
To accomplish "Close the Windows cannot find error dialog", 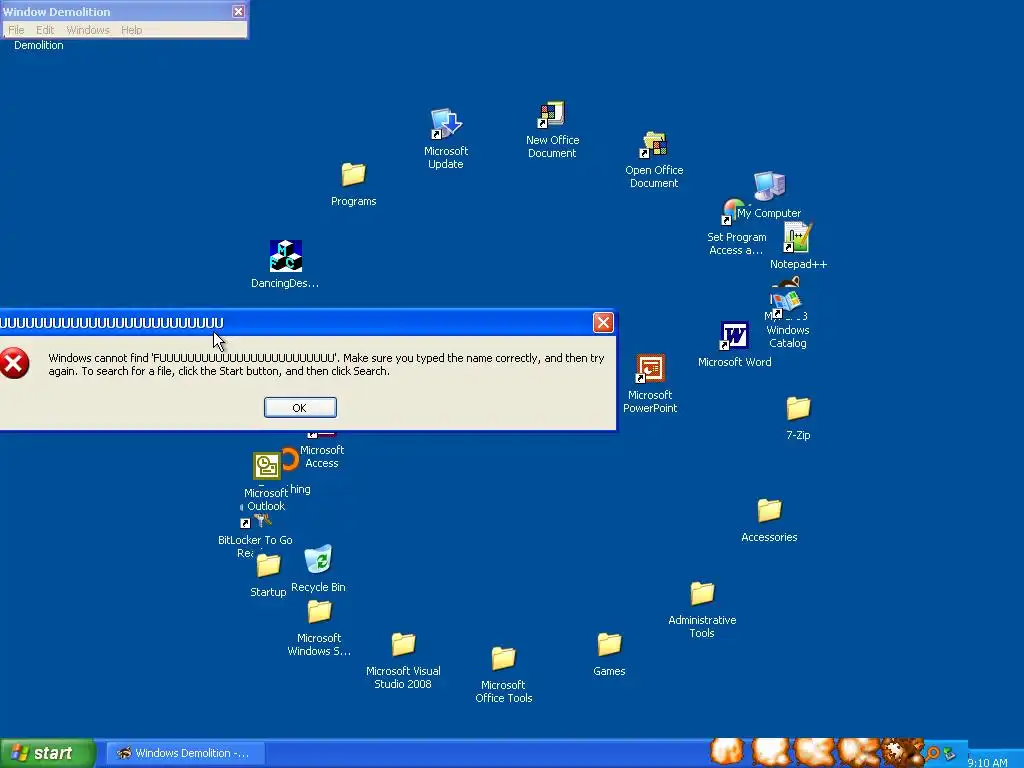I will 603,322.
